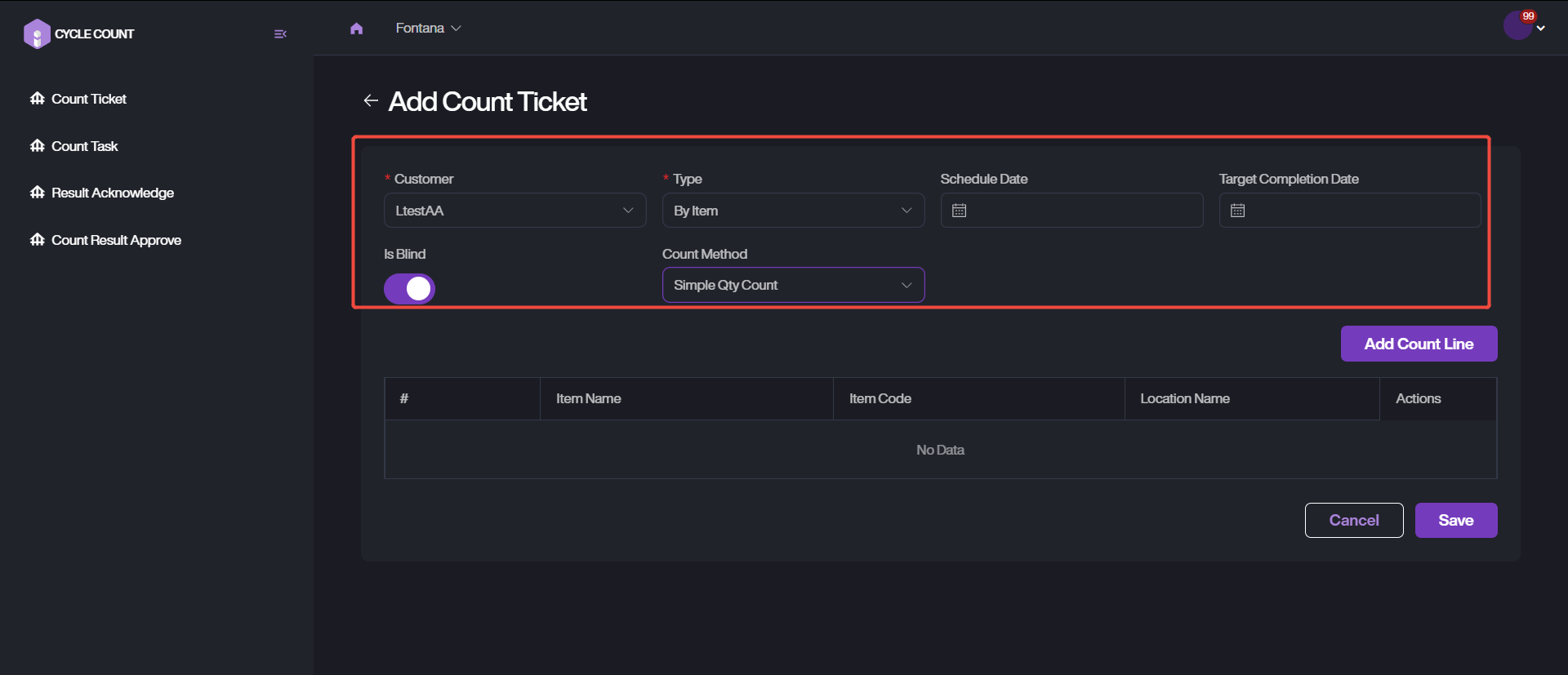The height and width of the screenshot is (675, 1568).
Task: Click the Cycle Count logo icon
Action: (x=37, y=34)
